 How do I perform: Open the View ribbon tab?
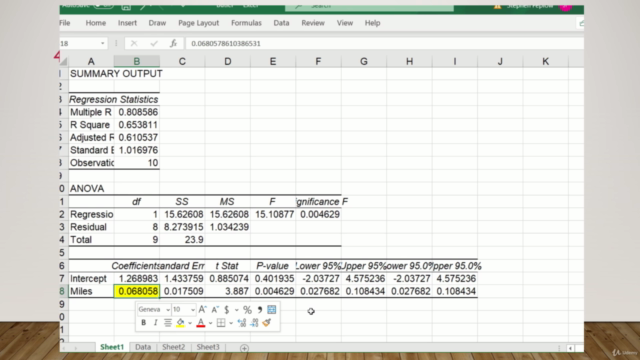(344, 23)
